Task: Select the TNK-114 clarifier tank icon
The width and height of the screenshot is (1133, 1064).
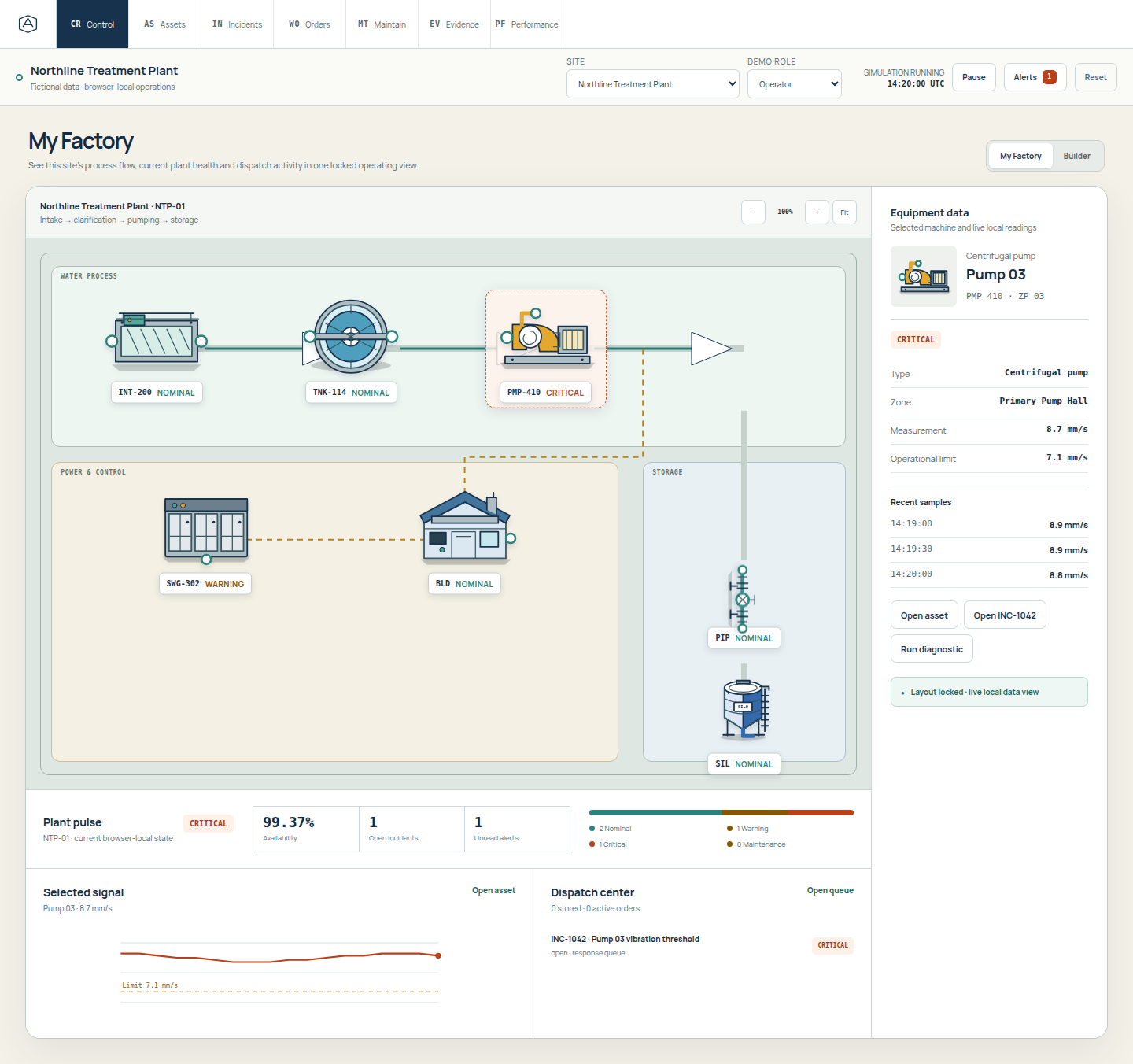Action: coord(351,337)
